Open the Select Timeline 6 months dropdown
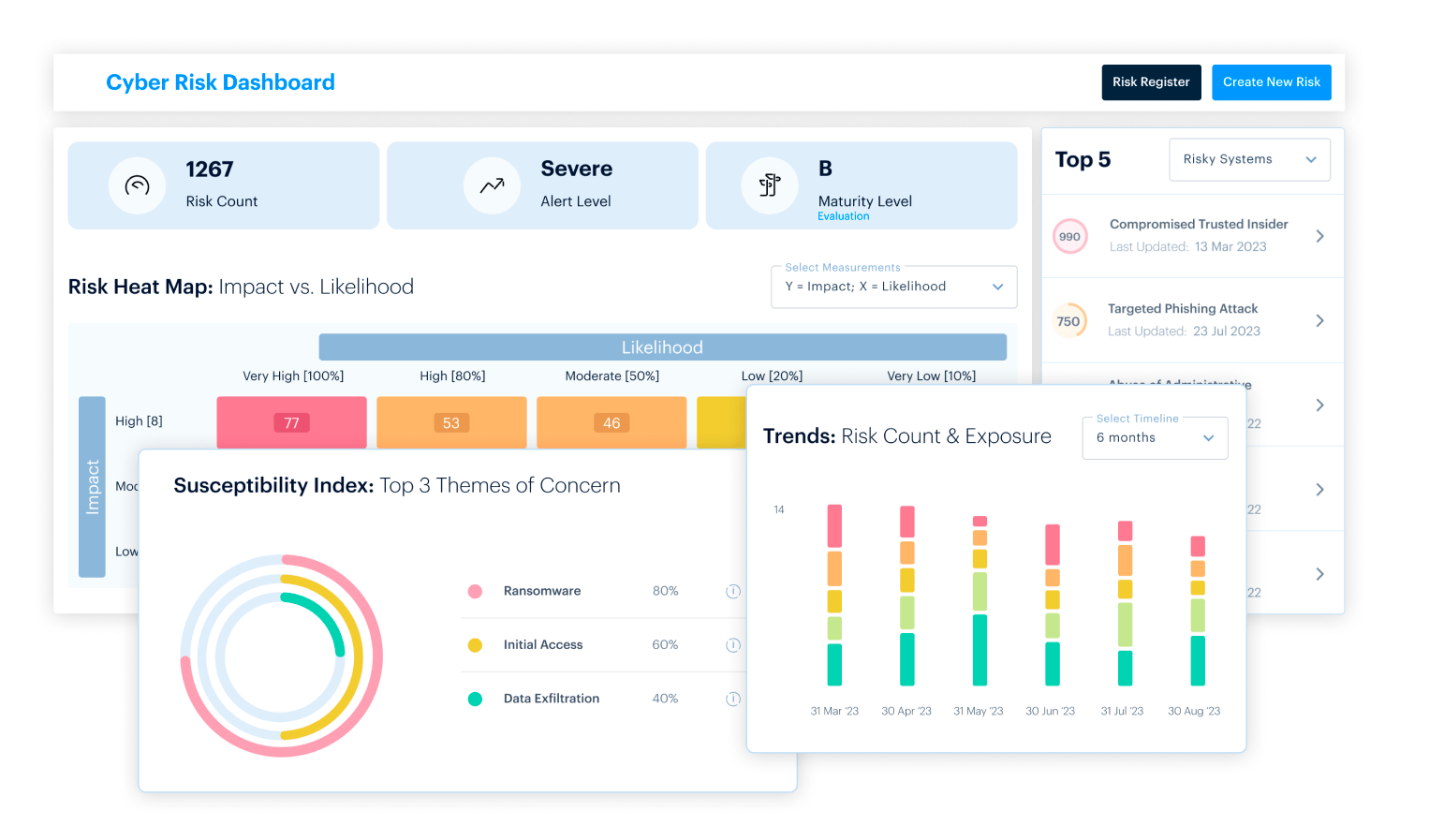Image resolution: width=1429 pixels, height=840 pixels. (x=1155, y=438)
